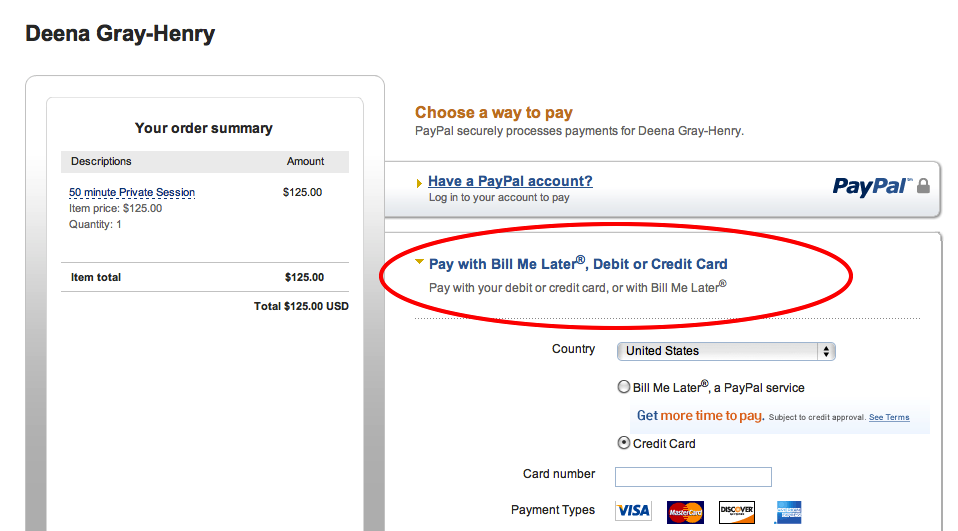Open the See Terms link
The height and width of the screenshot is (531, 958).
pyautogui.click(x=889, y=417)
